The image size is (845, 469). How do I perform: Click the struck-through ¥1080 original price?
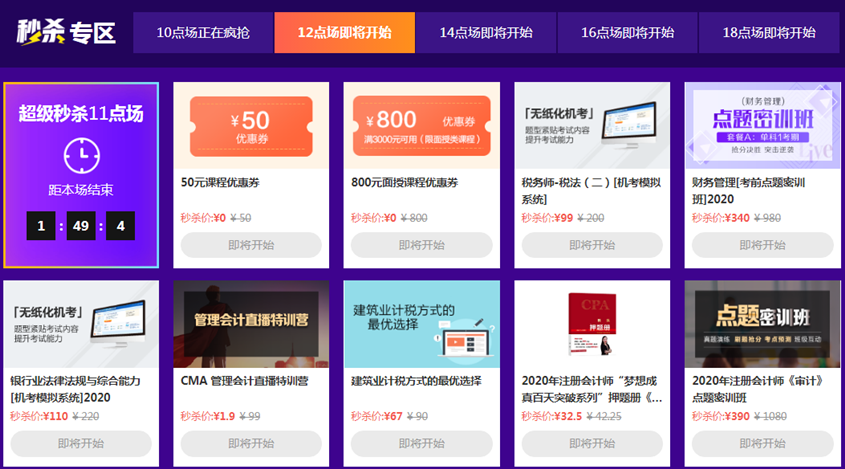pos(770,416)
